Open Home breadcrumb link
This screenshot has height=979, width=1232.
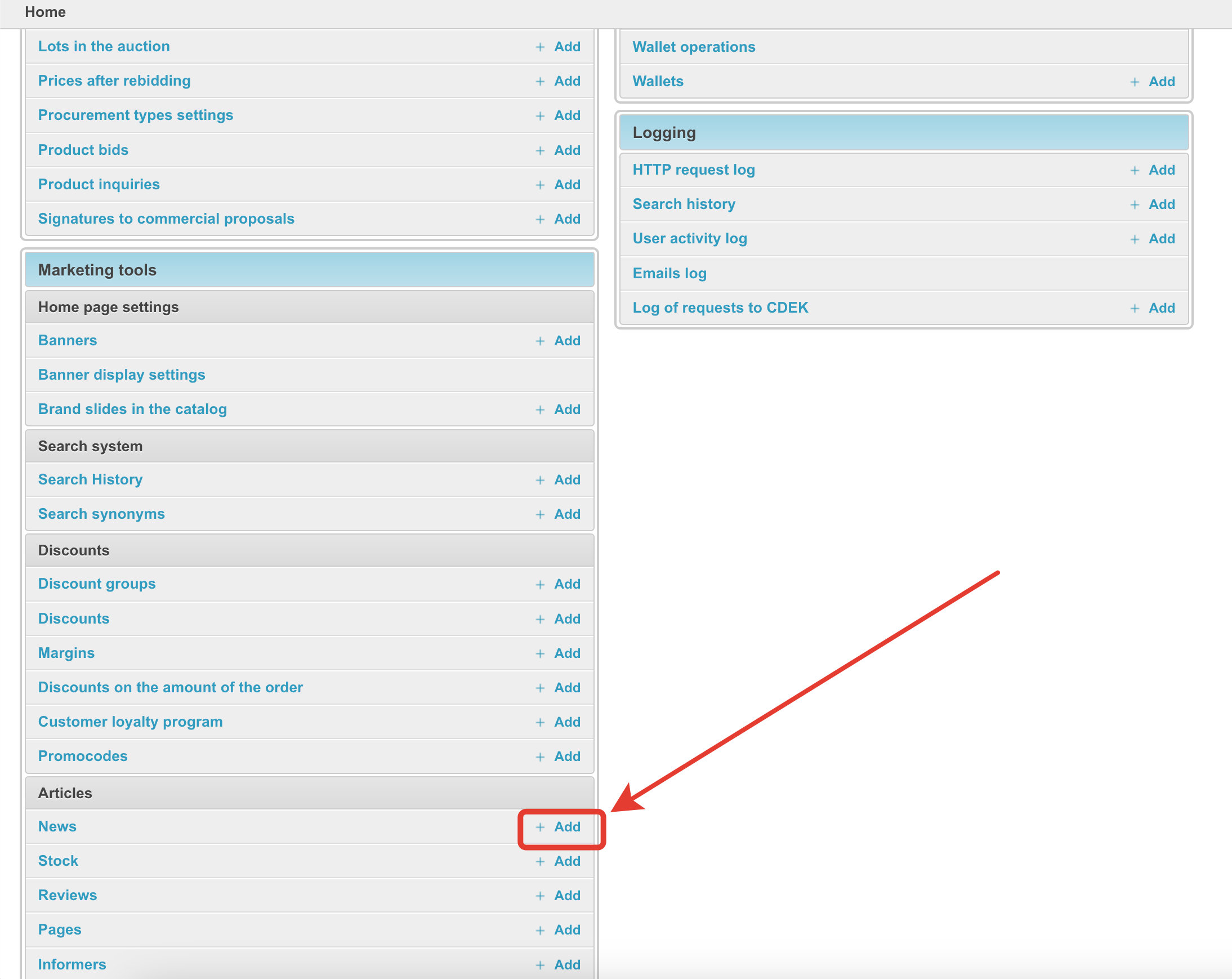pos(45,12)
